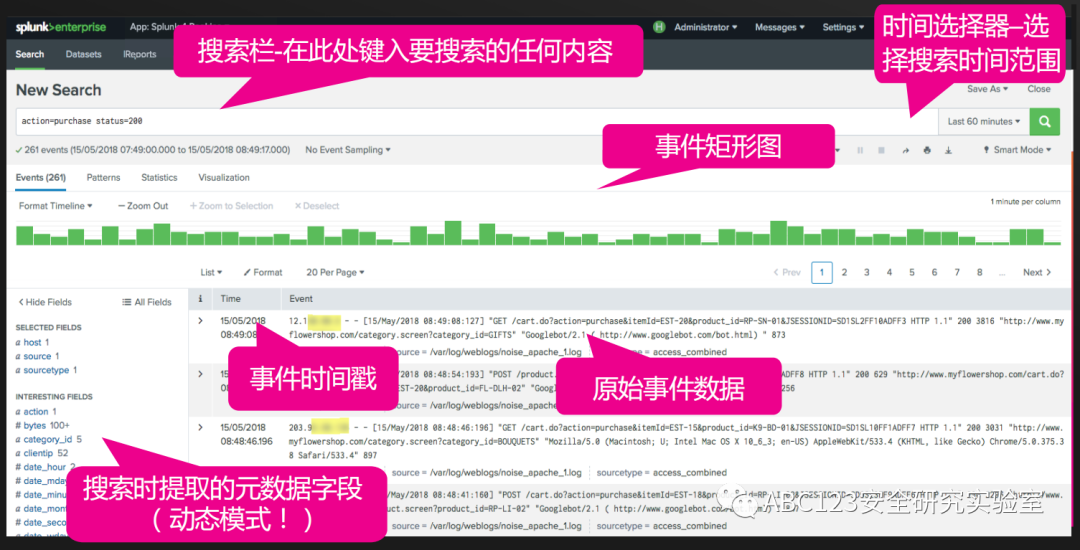This screenshot has width=1080, height=550.
Task: Open the List display dropdown
Action: point(211,273)
